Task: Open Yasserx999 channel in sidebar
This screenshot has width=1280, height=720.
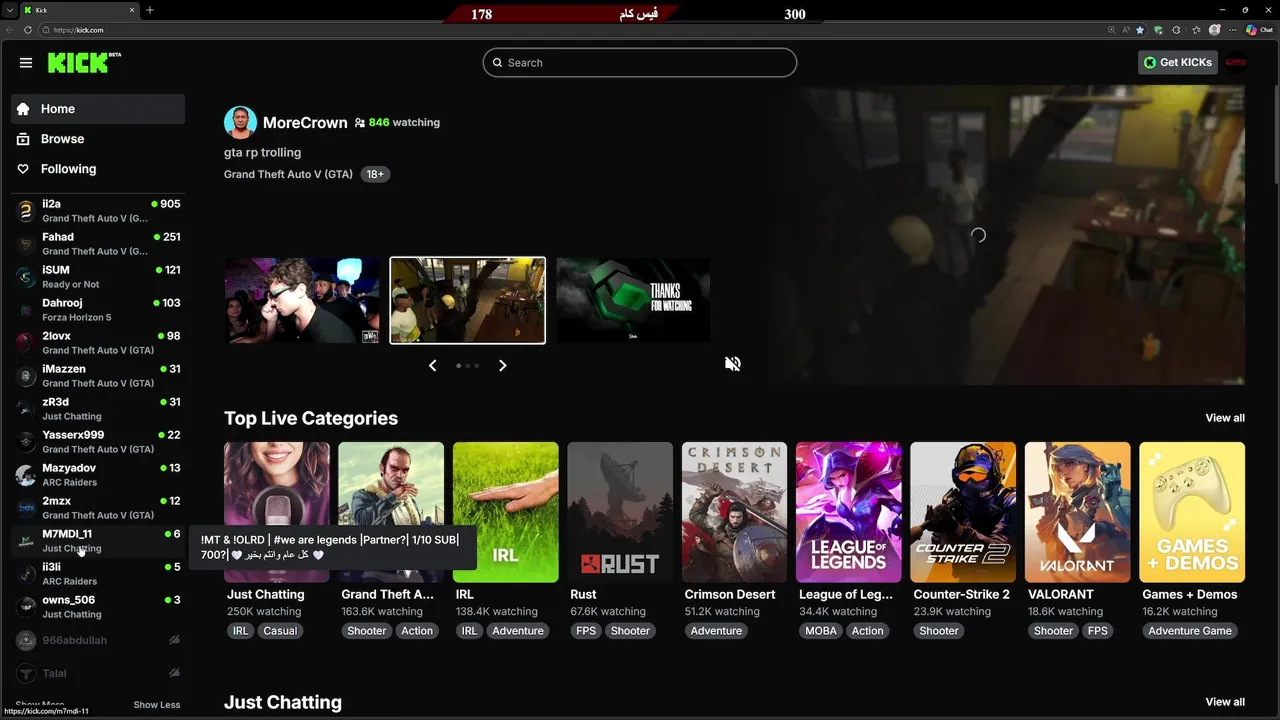Action: tap(98, 441)
